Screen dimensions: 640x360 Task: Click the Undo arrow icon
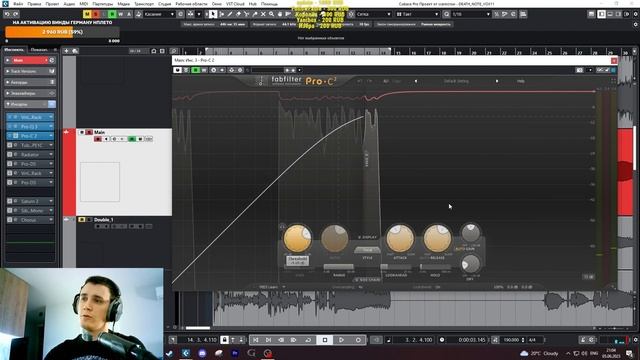[7, 14]
